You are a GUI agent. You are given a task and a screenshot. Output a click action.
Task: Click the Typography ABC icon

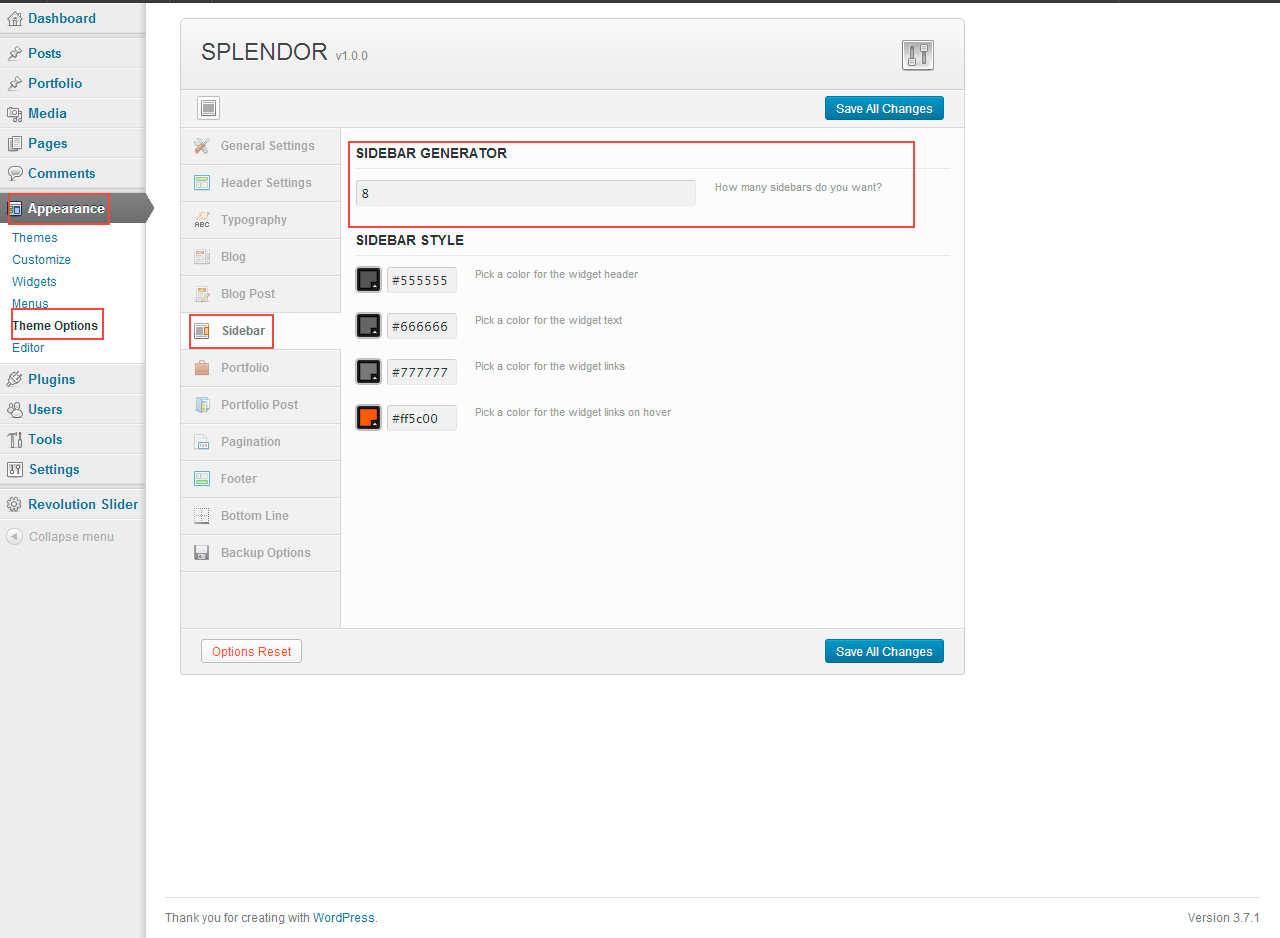(x=202, y=220)
